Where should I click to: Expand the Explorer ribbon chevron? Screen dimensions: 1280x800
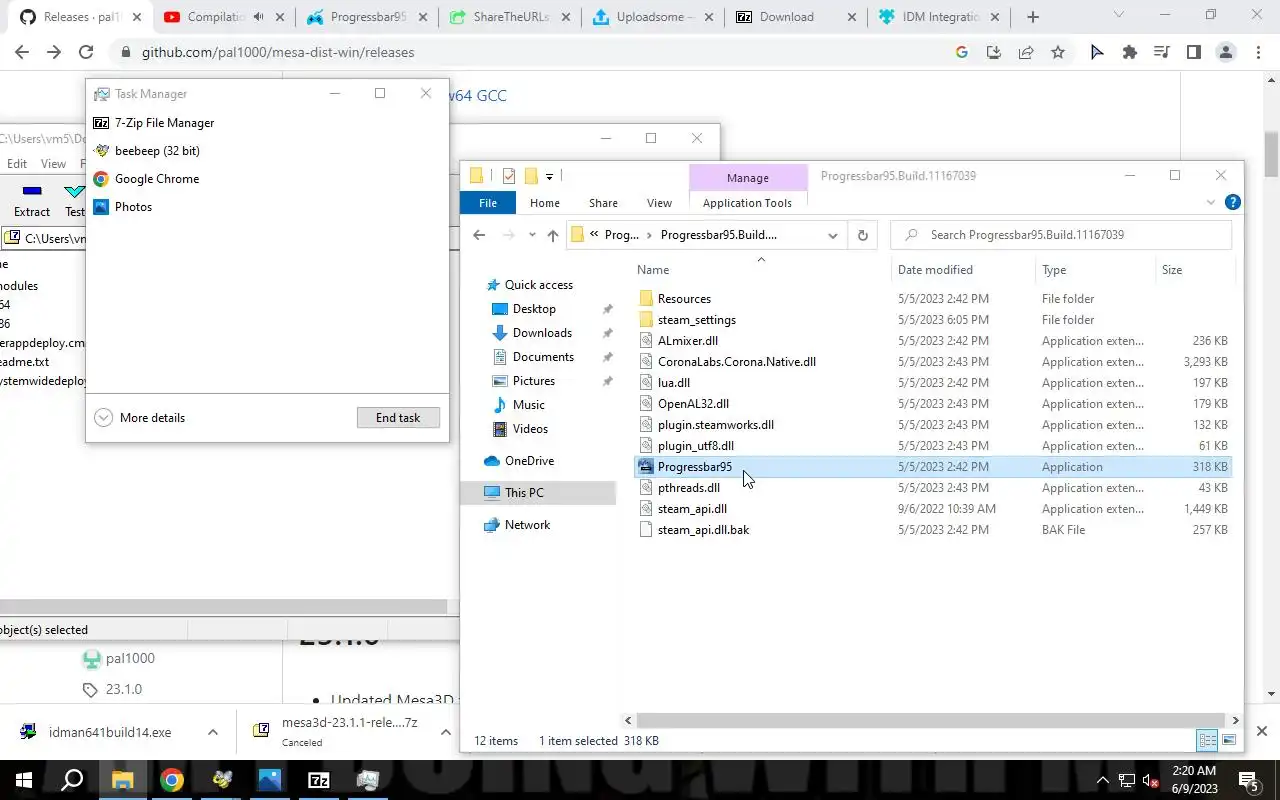1209,202
